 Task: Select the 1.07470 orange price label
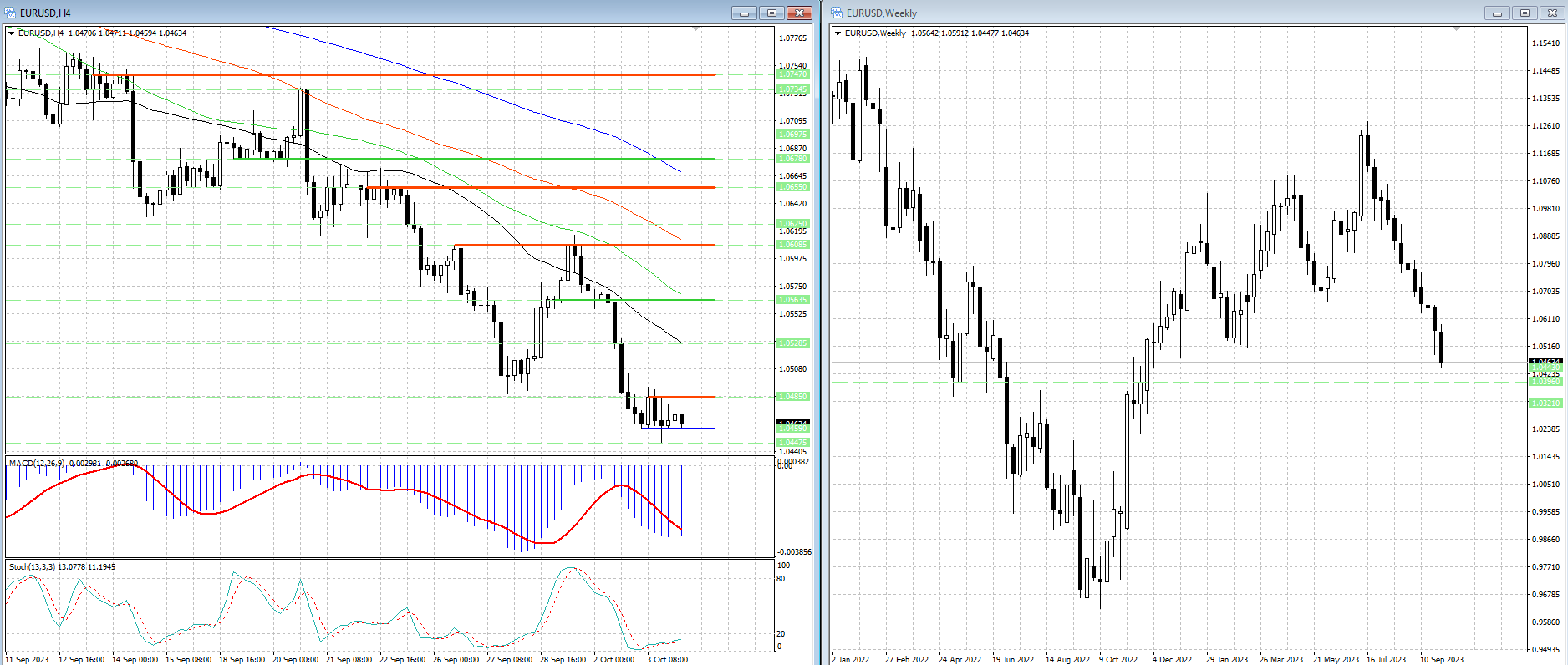tap(792, 74)
